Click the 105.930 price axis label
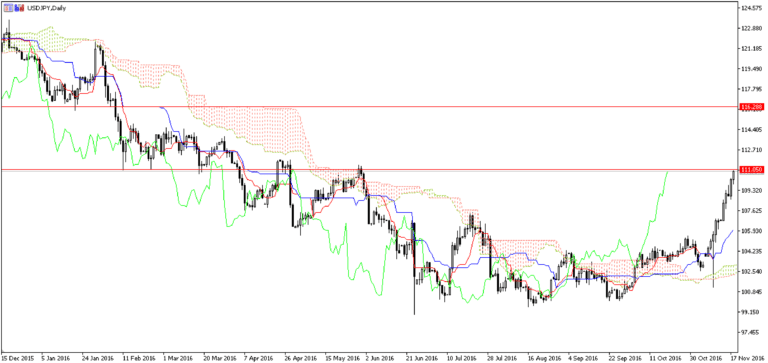 click(x=750, y=231)
